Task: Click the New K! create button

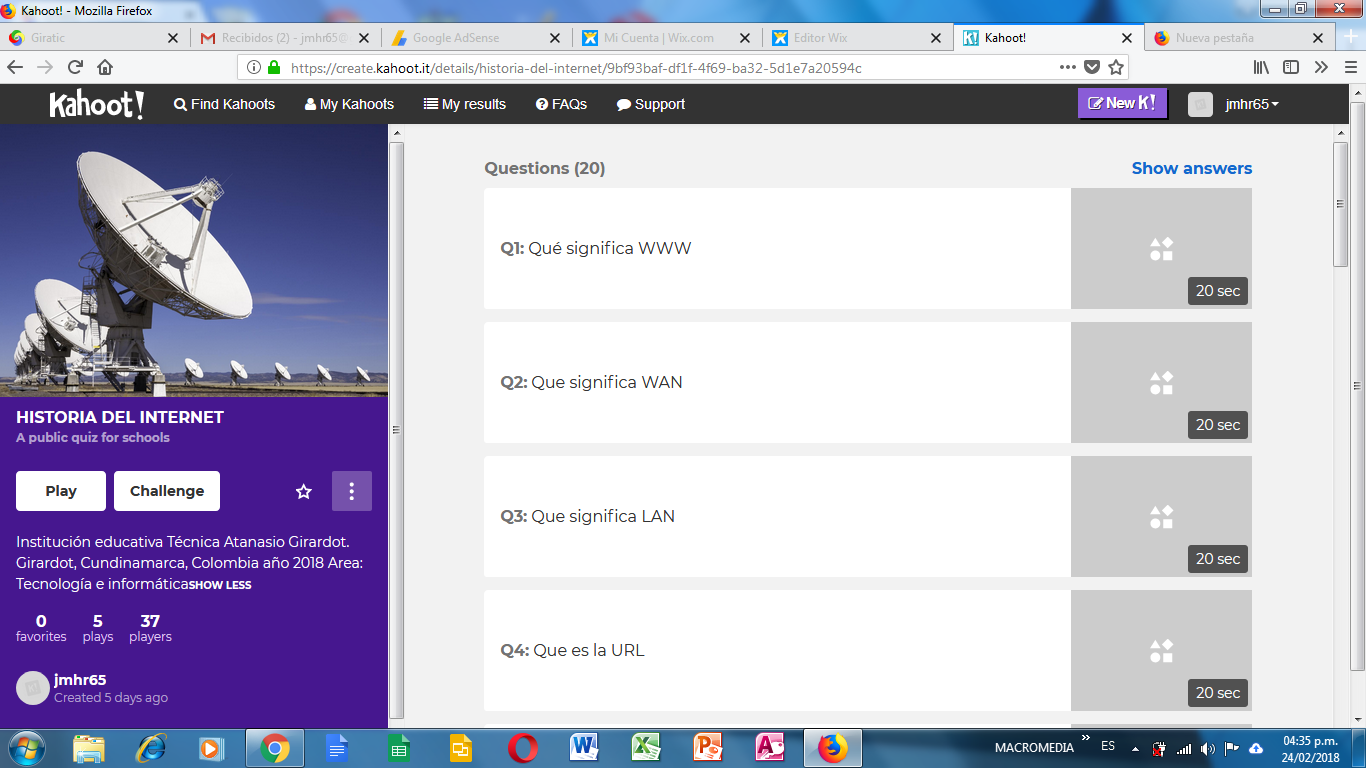Action: pos(1122,103)
